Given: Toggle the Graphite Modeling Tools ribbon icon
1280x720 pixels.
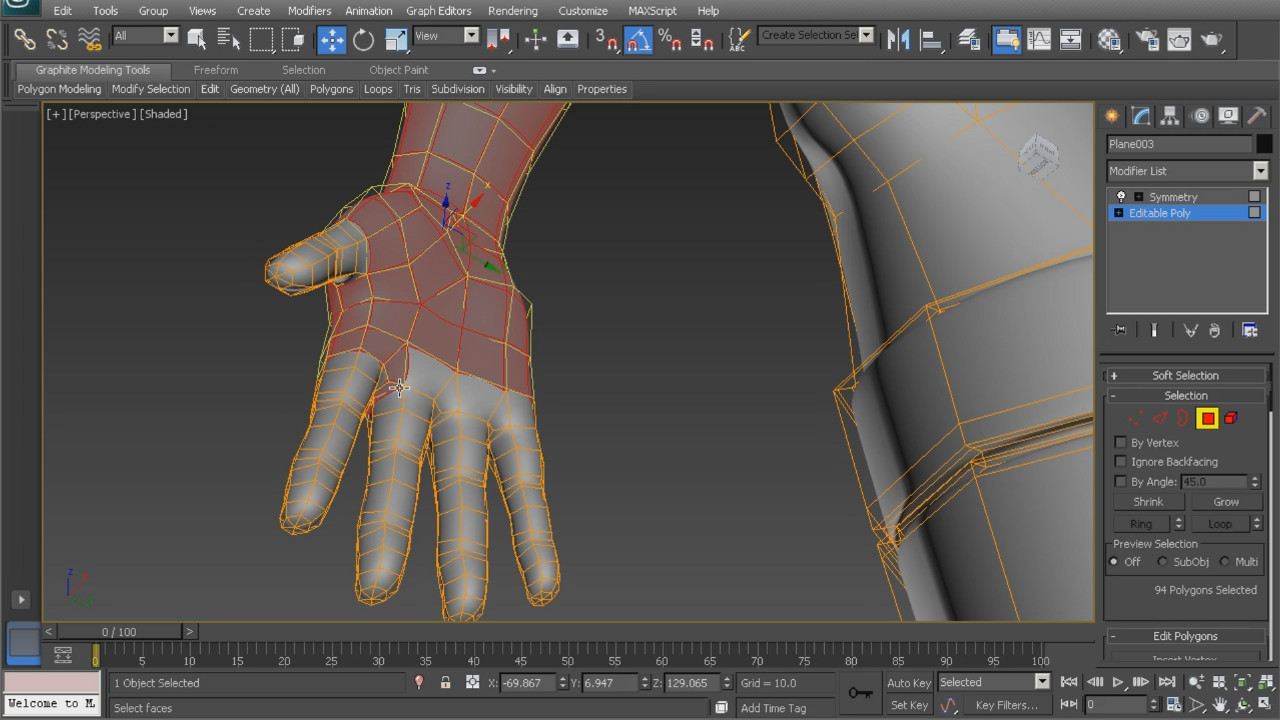Looking at the screenshot, I should (x=1007, y=39).
